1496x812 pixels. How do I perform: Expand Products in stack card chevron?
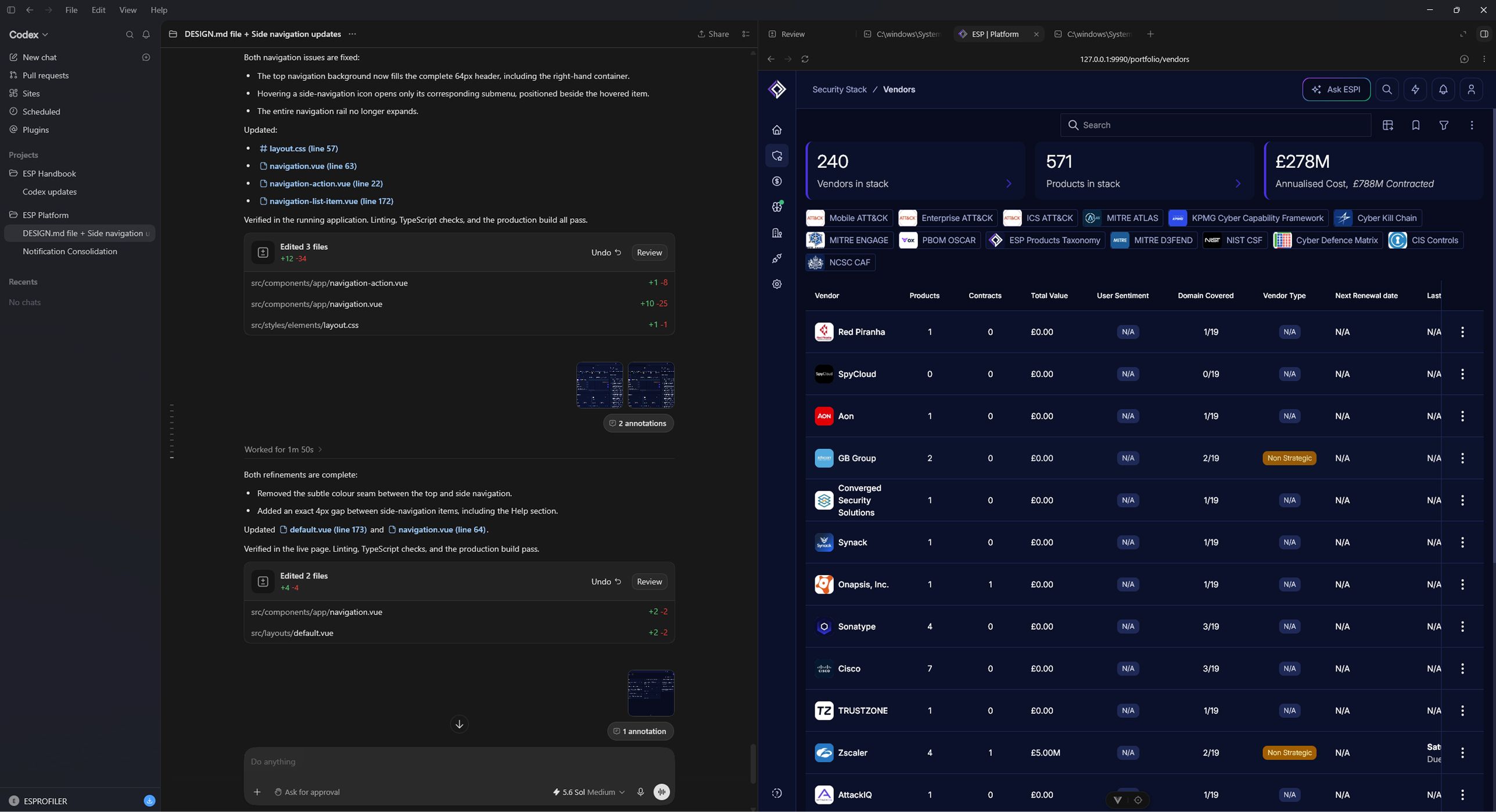click(1238, 184)
